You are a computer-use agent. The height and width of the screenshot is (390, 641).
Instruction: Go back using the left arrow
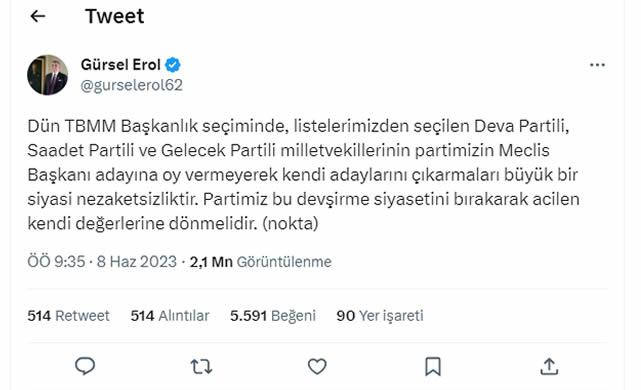[38, 16]
